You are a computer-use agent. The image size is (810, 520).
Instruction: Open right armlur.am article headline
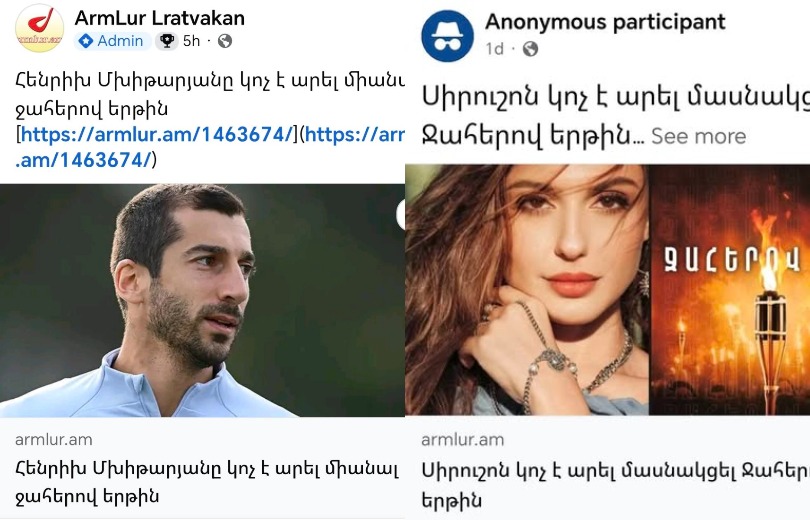click(x=615, y=484)
